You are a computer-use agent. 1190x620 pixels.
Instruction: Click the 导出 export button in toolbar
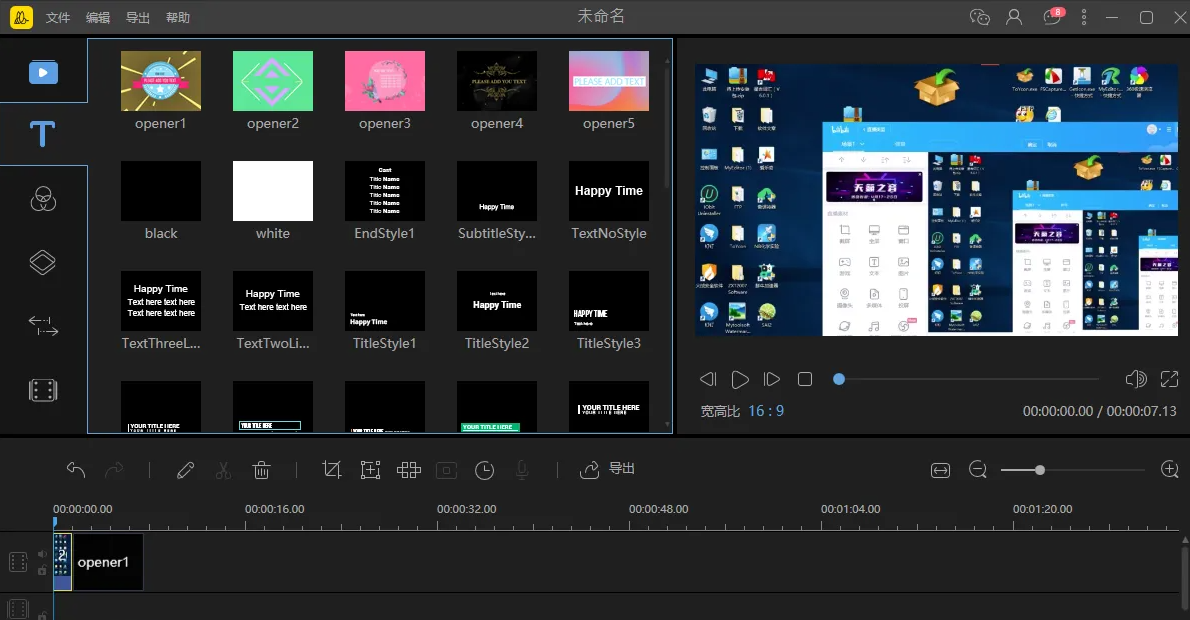(608, 469)
